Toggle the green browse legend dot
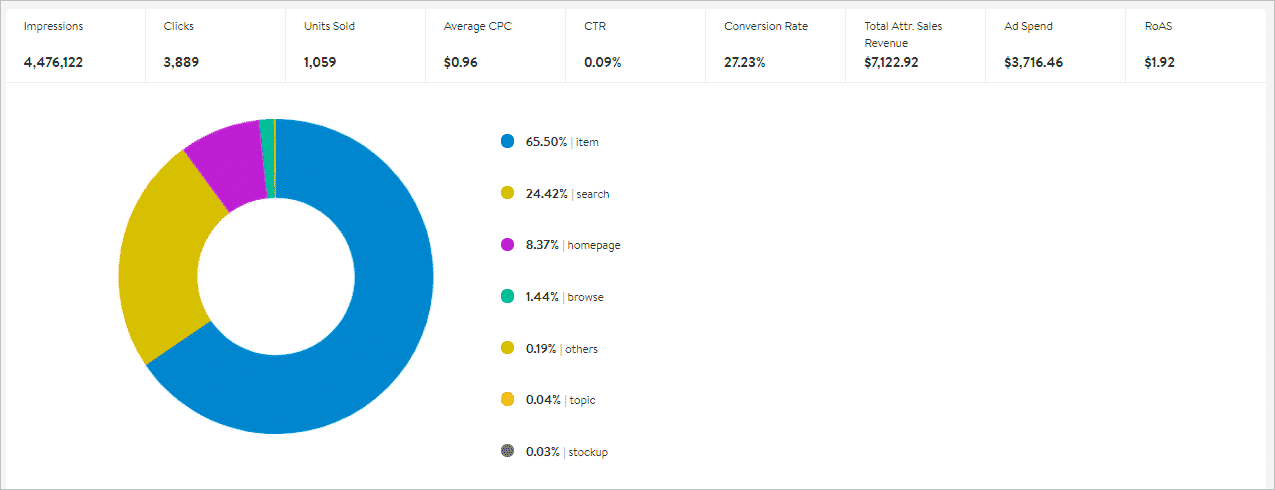The height and width of the screenshot is (490, 1275). point(507,296)
